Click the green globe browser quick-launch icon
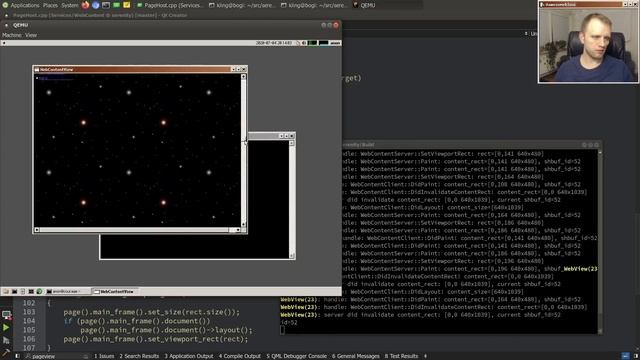This screenshot has height=360, width=640. click(x=40, y=291)
